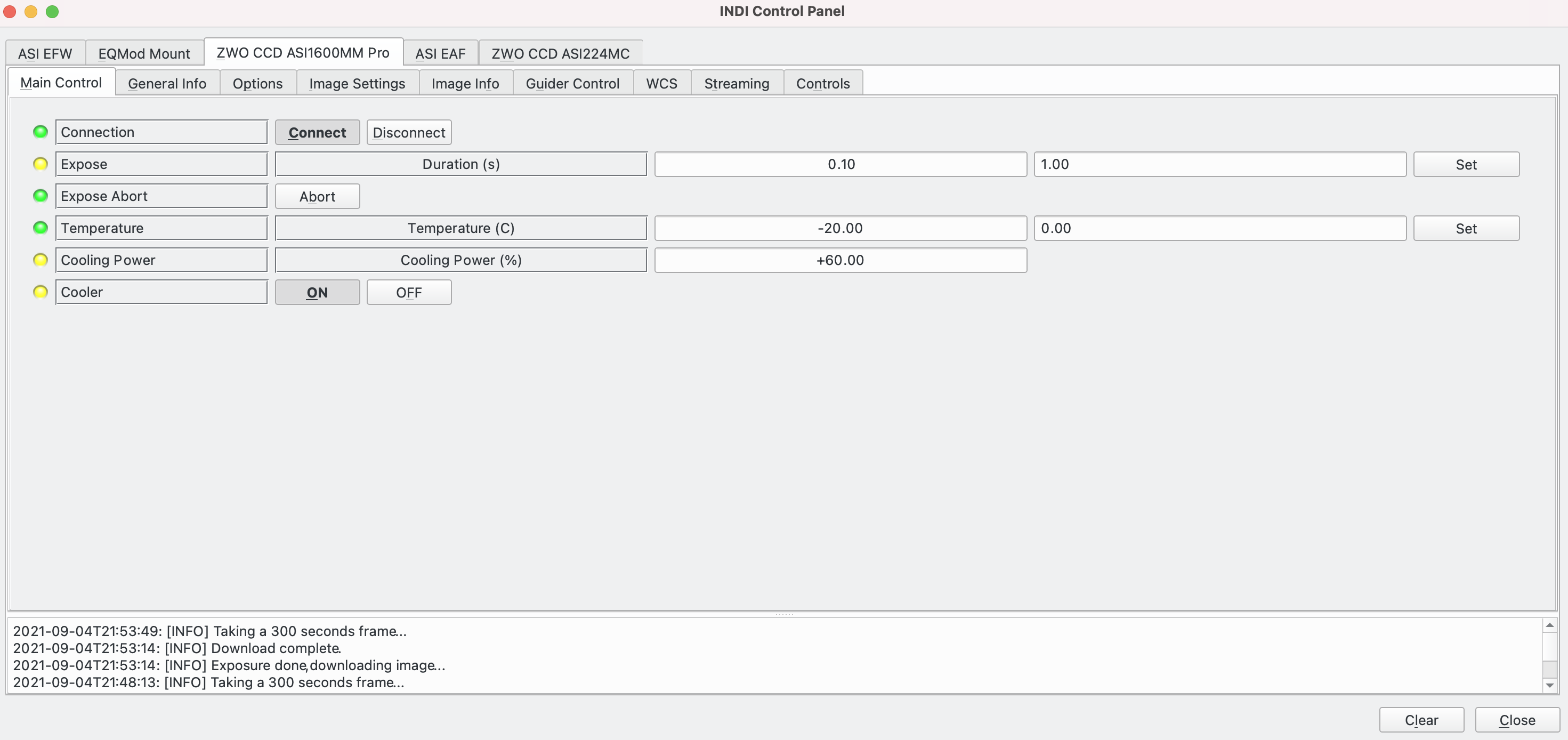The height and width of the screenshot is (740, 1568).
Task: Click Disconnect from camera
Action: click(409, 131)
